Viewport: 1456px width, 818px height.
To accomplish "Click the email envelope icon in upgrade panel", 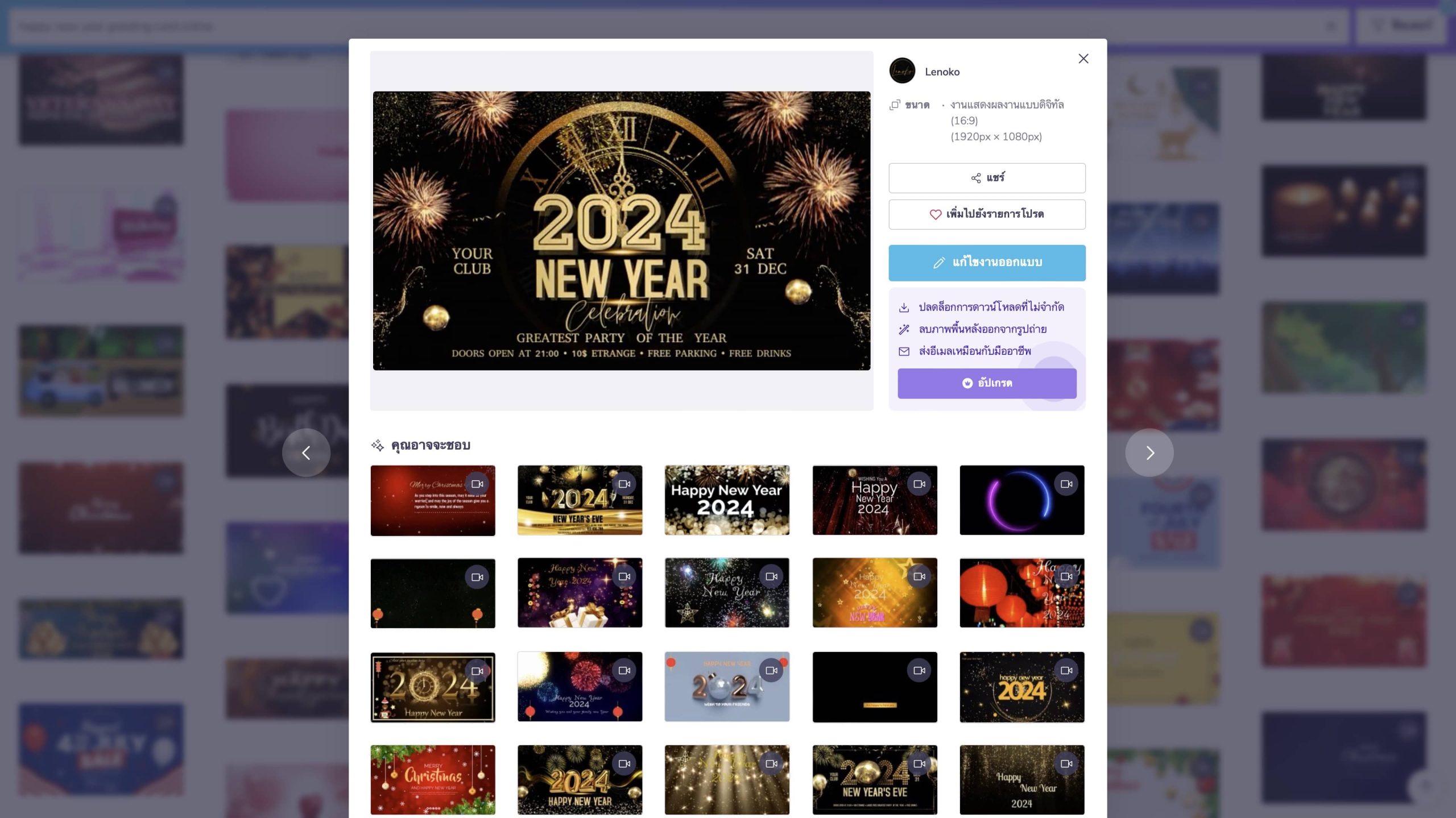I will point(904,351).
